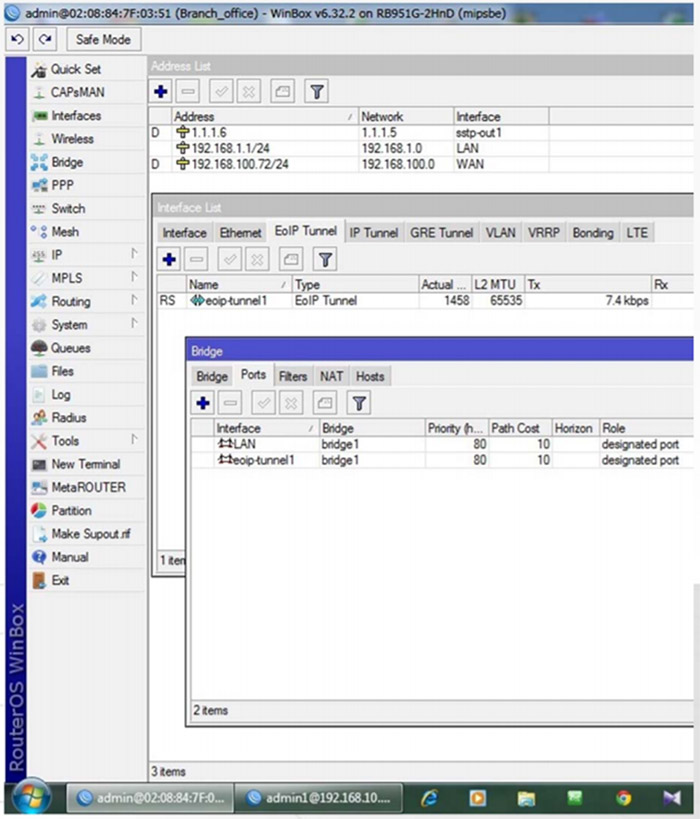Switch to Filters tab in Bridge window
The image size is (700, 819).
pyautogui.click(x=293, y=377)
